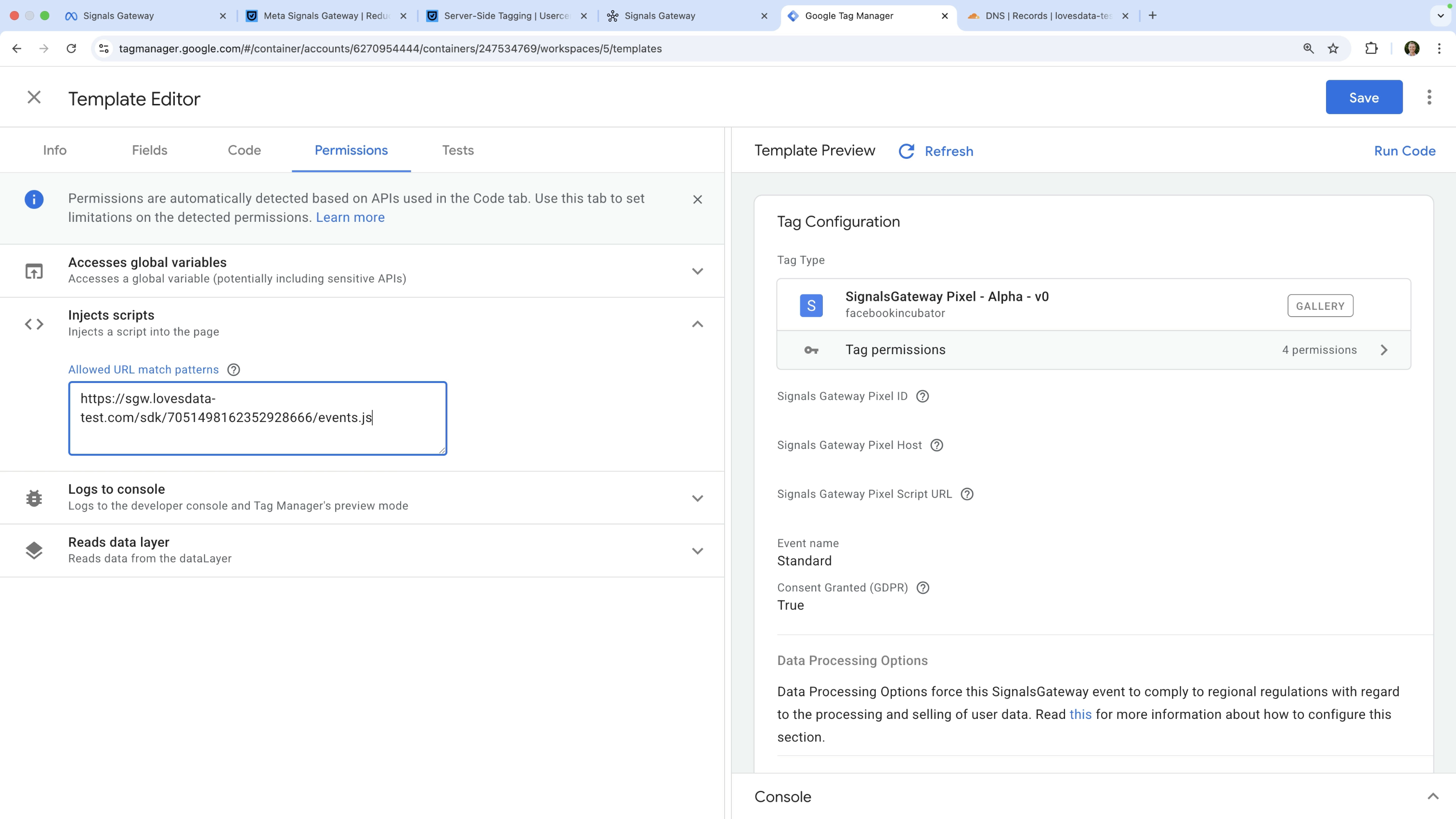Expand the Console panel
This screenshot has width=1456, height=819.
click(1433, 796)
